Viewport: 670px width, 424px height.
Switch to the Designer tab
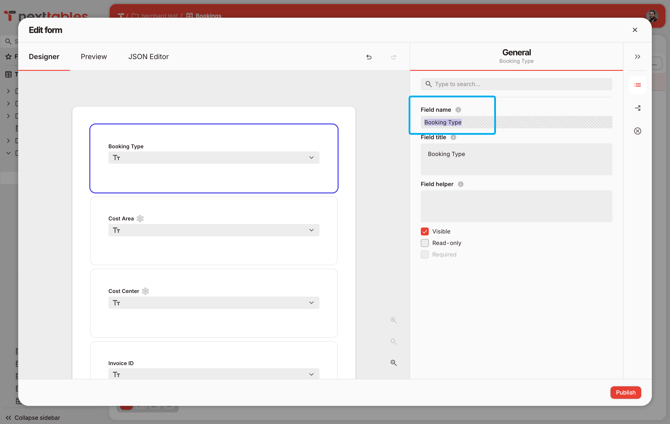(x=44, y=57)
